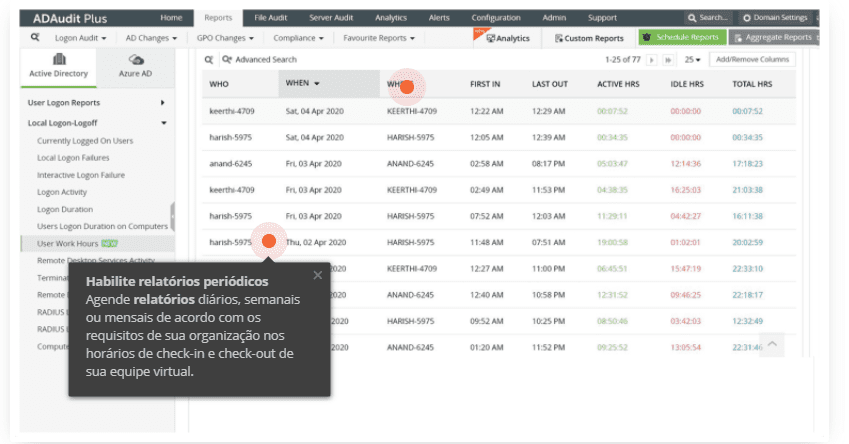Collapse the Local Logon-Logoff section

163,123
